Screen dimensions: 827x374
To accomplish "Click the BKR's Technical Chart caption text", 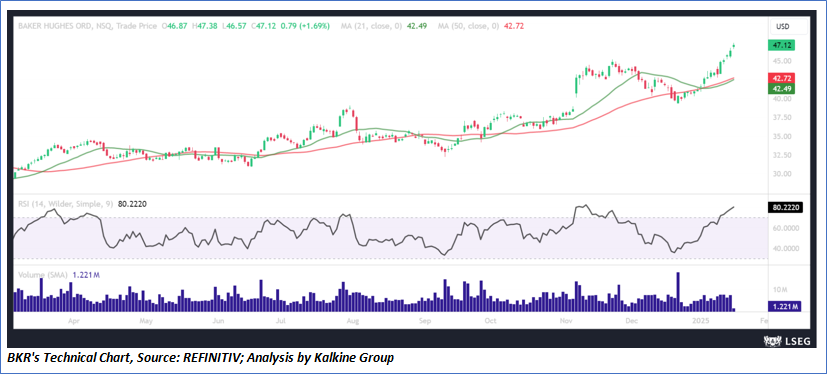I will tap(200, 358).
